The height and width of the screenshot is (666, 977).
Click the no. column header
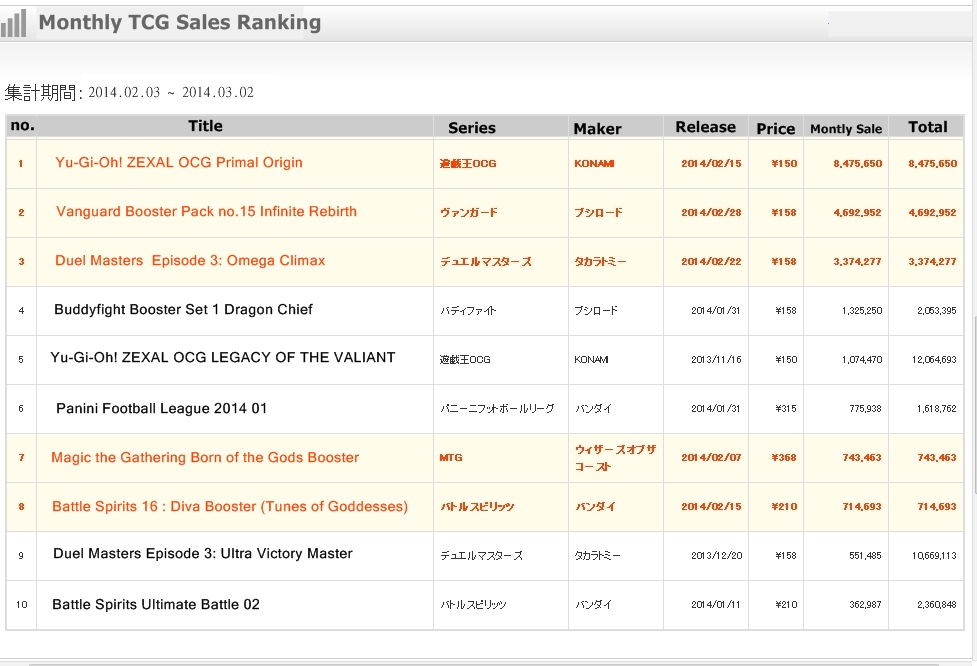point(22,126)
